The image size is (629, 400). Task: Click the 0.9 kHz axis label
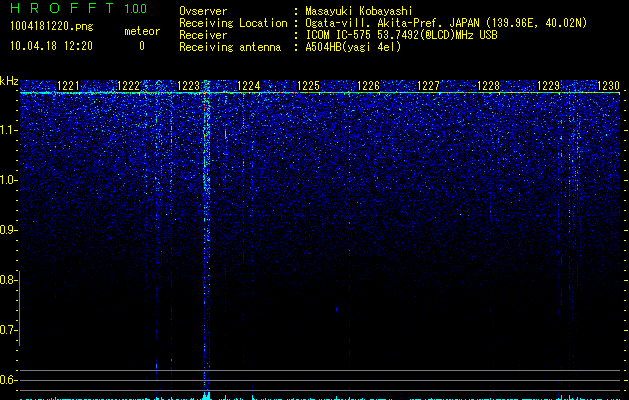(7, 230)
